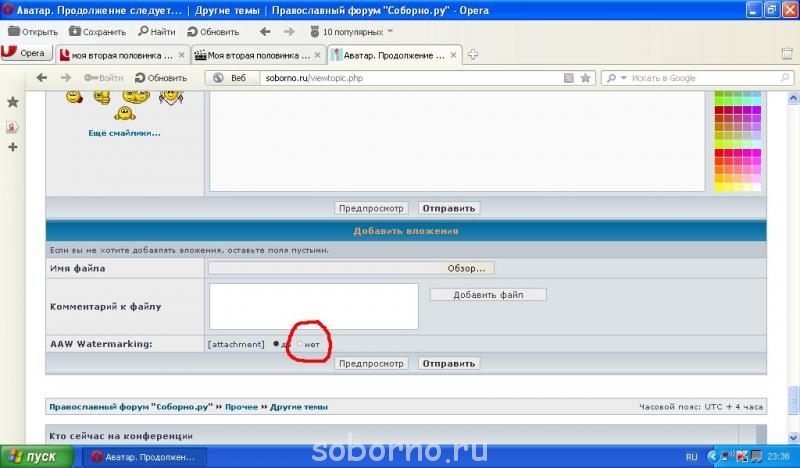Click the bookmarks star in the sidebar

(x=13, y=102)
